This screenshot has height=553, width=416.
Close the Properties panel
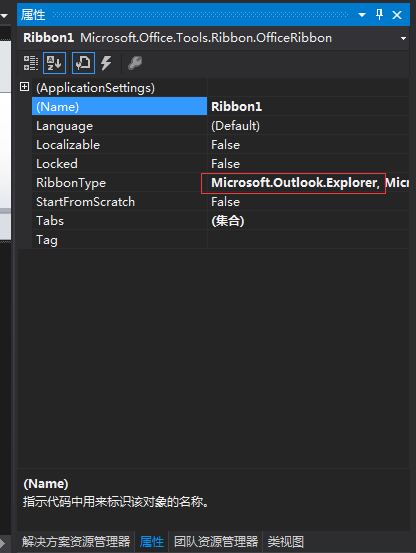pos(397,15)
